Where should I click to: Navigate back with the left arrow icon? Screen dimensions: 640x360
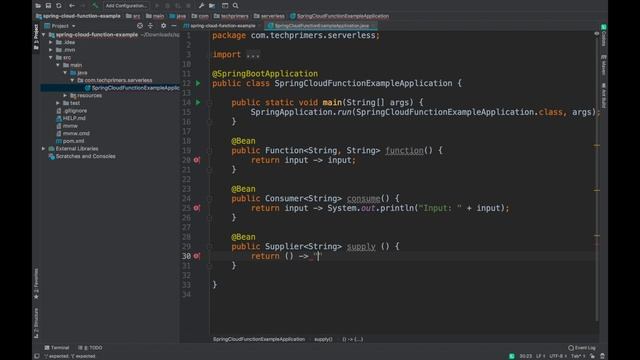[72, 6]
